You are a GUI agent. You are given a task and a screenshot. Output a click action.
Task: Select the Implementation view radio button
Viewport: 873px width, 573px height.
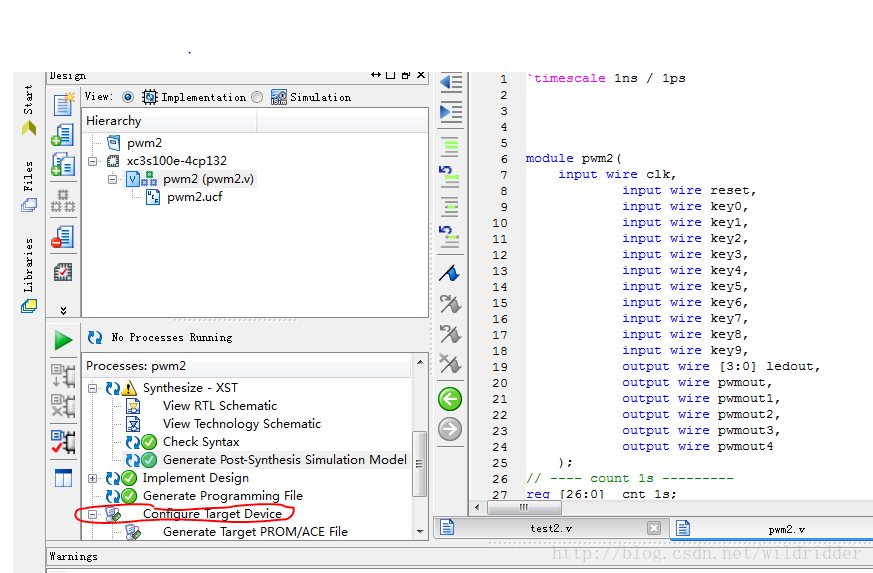click(x=127, y=97)
